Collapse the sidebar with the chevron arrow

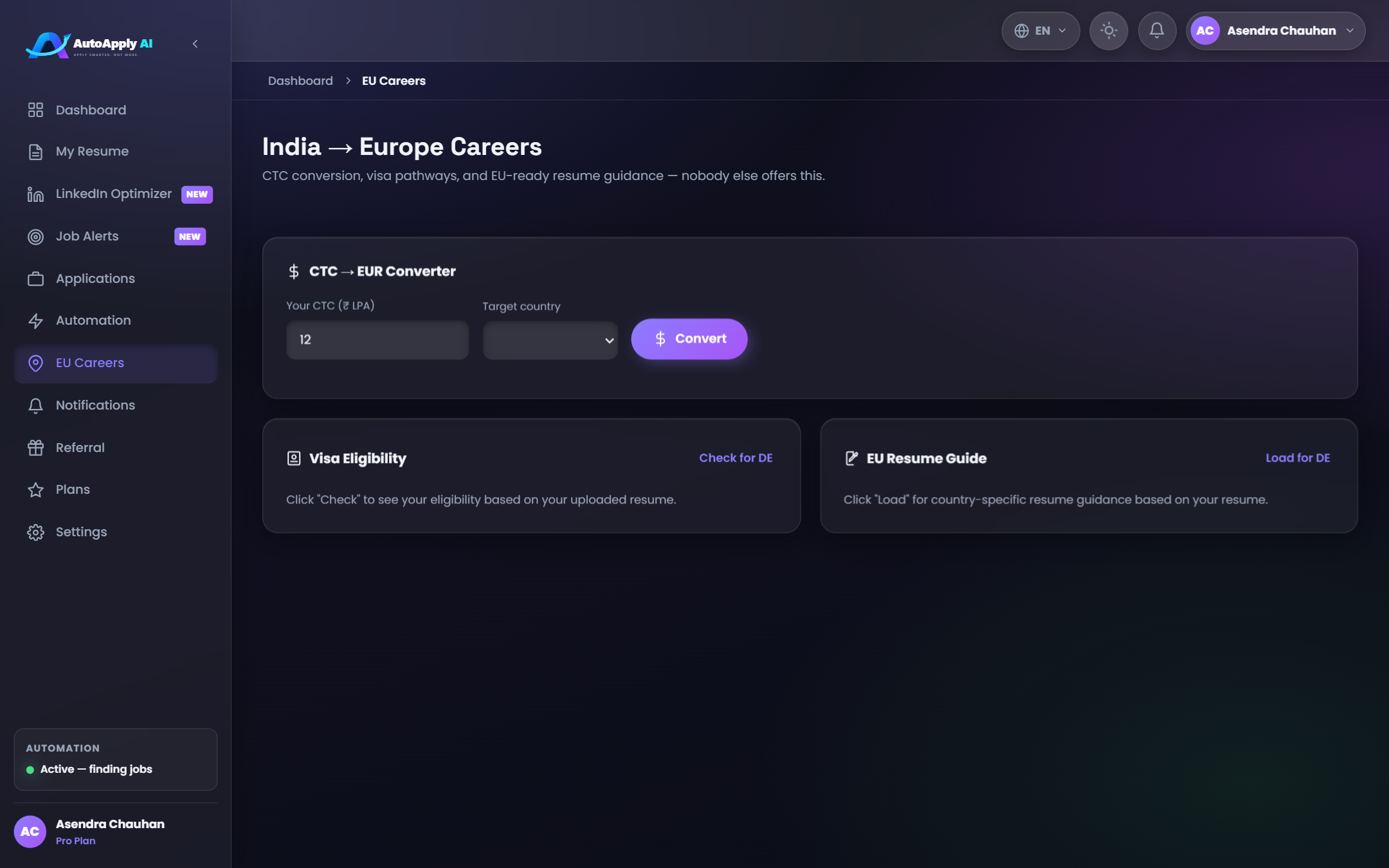coord(195,44)
